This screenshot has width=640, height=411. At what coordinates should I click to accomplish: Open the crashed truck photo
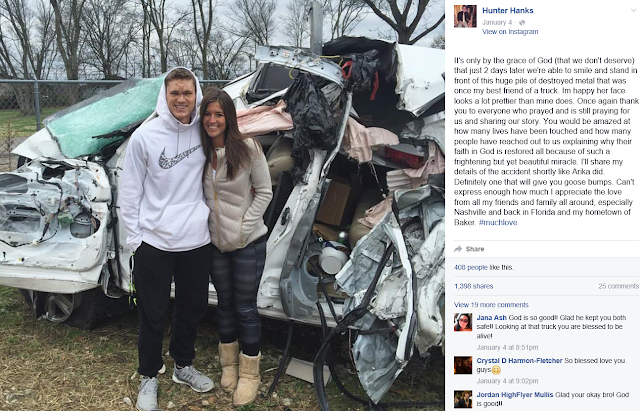click(x=222, y=205)
